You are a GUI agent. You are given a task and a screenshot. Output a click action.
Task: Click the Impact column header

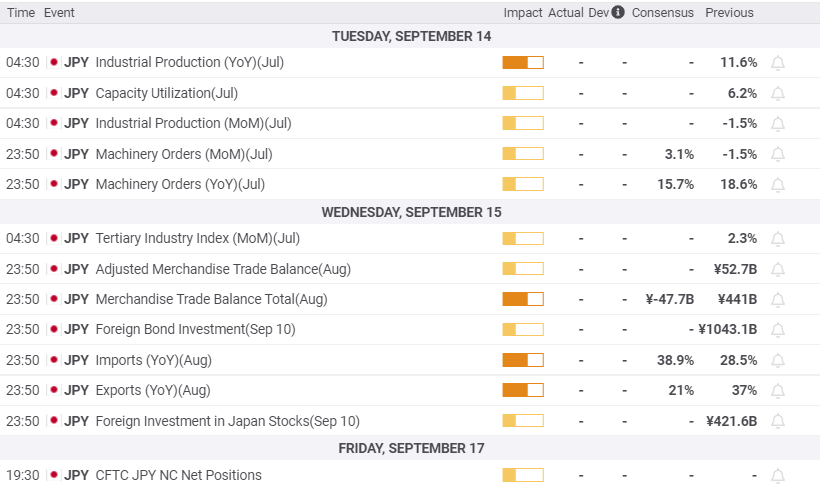tap(522, 13)
